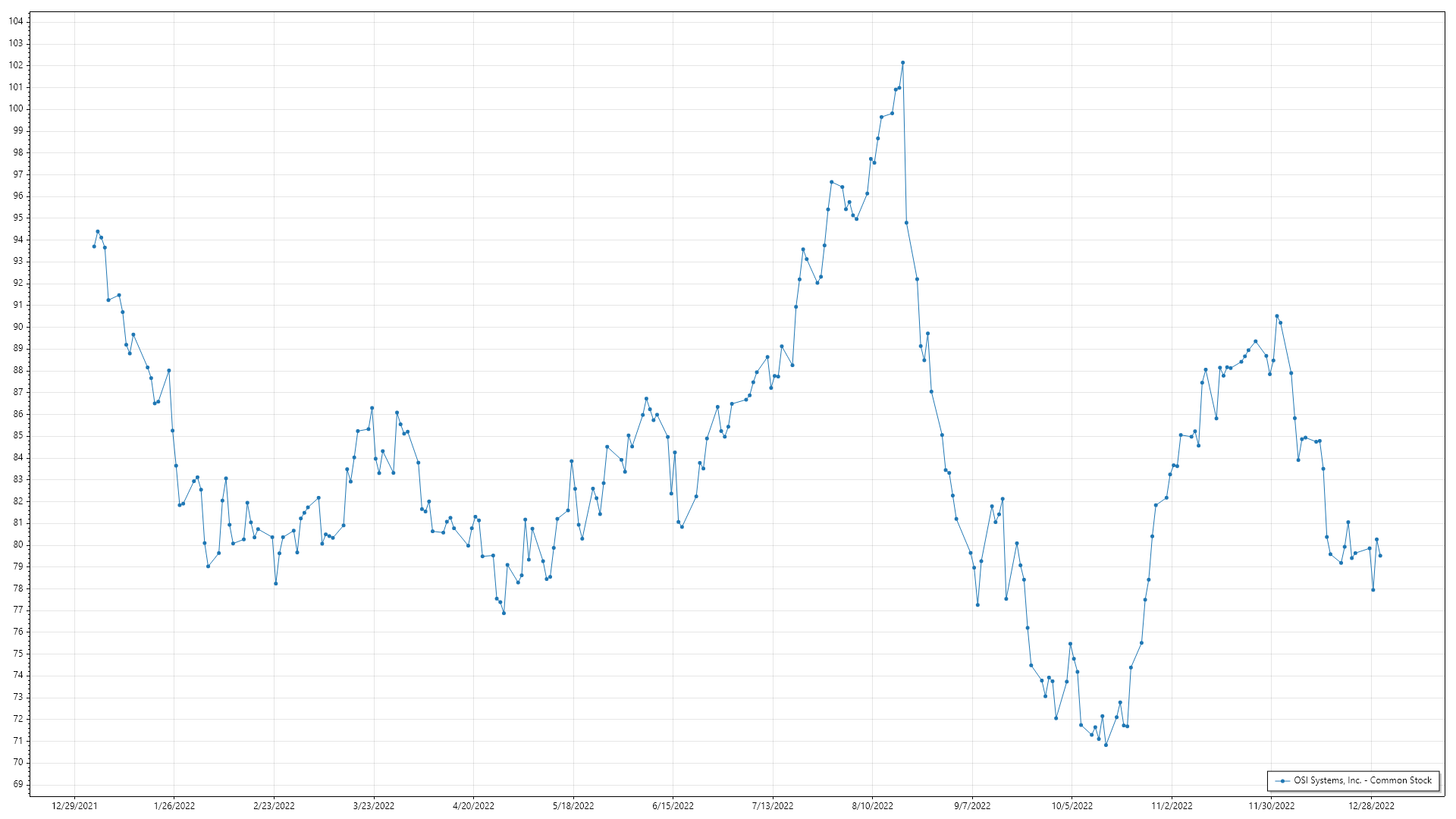Click the 11/2/2022 x-axis date label
This screenshot has height=819, width=1456.
(1172, 806)
